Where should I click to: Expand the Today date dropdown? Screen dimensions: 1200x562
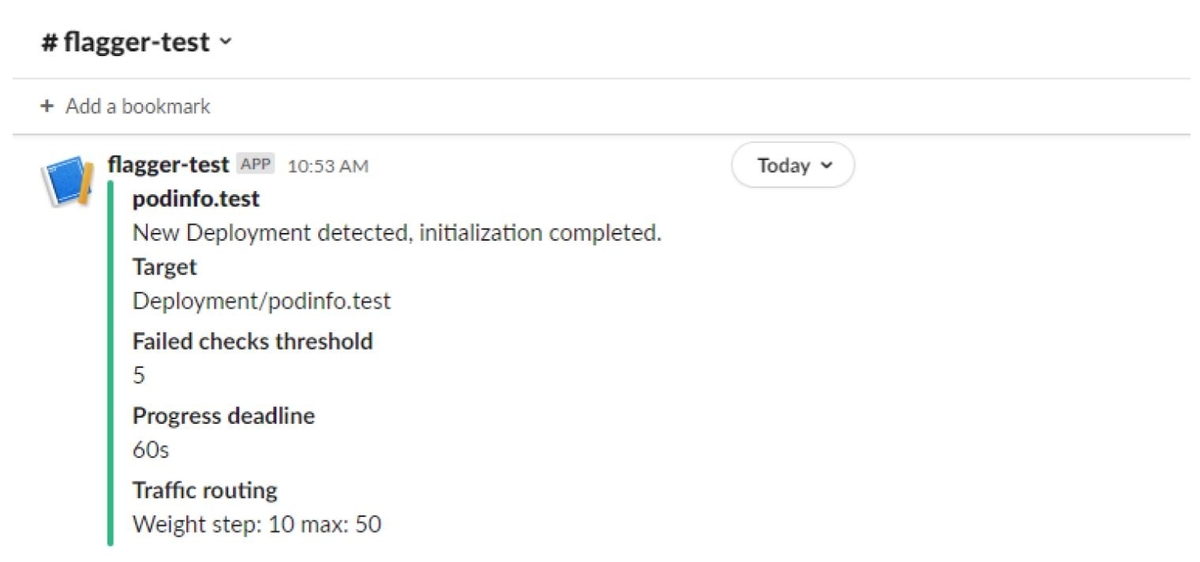pyautogui.click(x=793, y=166)
